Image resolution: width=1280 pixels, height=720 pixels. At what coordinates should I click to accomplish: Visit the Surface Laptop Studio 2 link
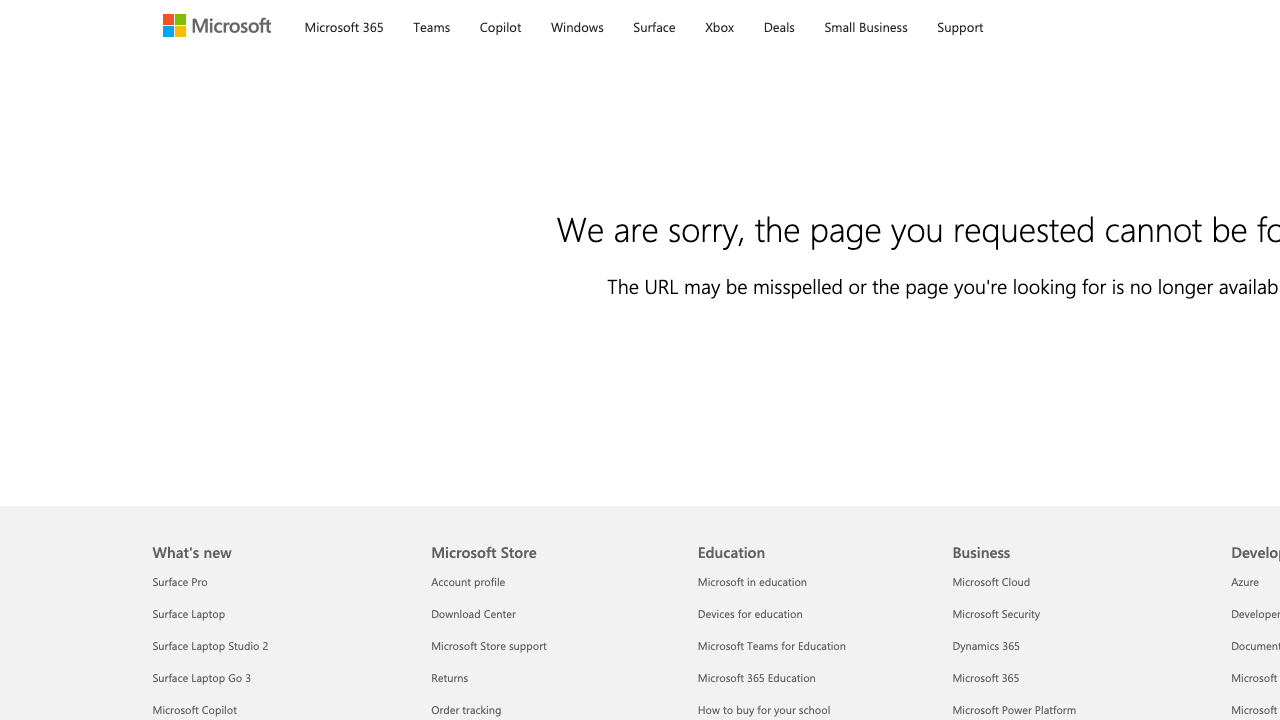click(210, 646)
